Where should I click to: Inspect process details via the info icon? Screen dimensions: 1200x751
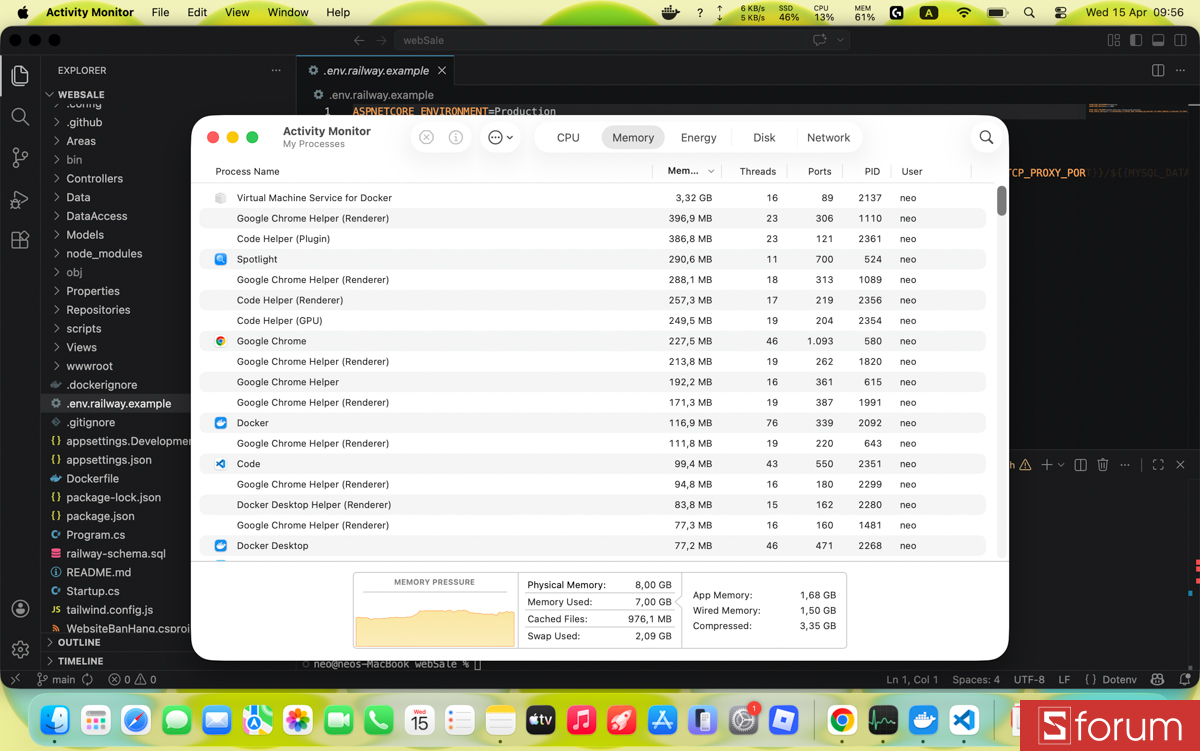click(x=455, y=137)
